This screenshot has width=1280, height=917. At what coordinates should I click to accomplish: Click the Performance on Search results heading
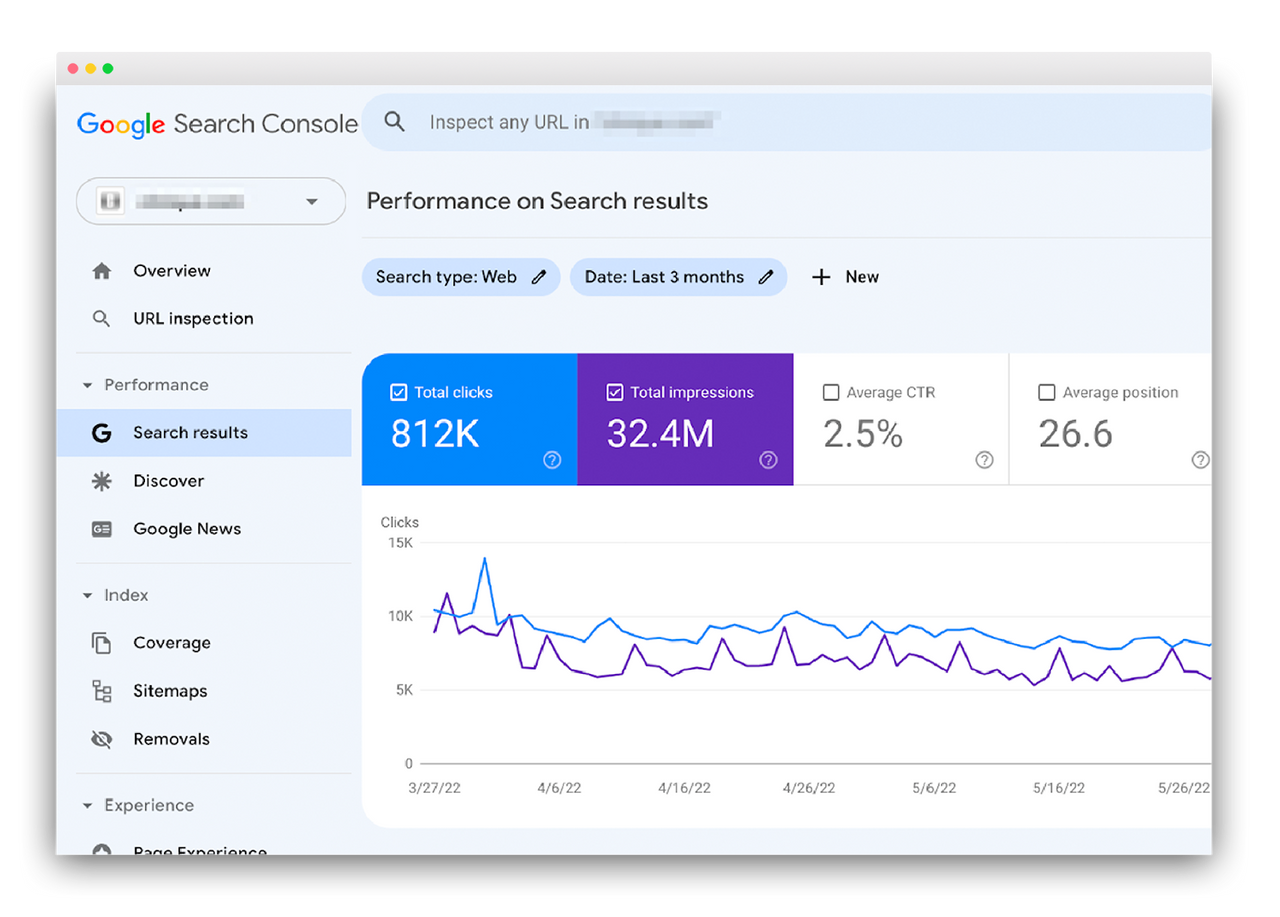click(x=537, y=201)
